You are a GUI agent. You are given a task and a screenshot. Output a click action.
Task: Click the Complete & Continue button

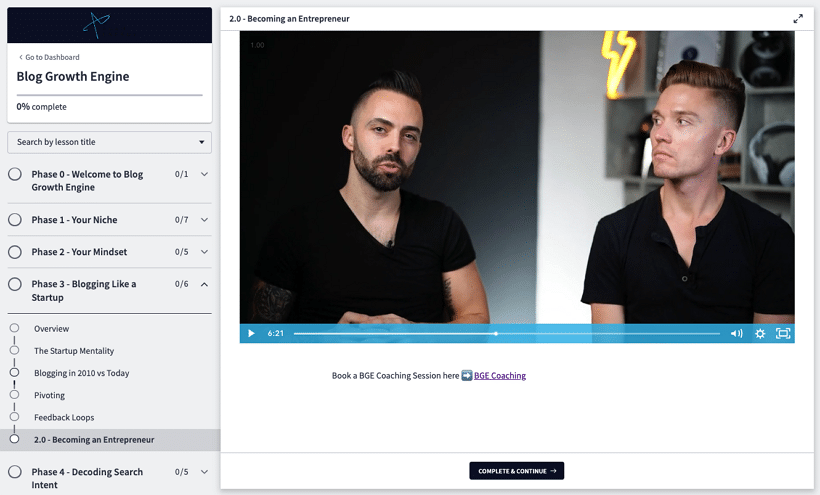516,471
